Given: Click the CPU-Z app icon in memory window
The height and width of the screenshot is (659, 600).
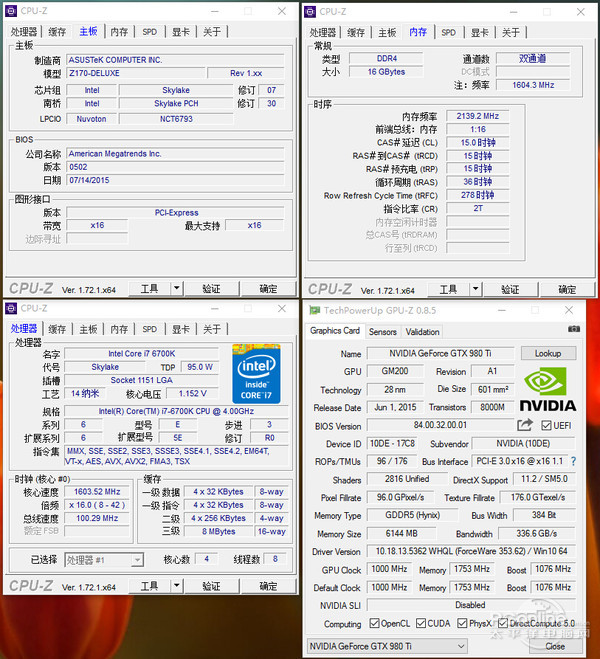Looking at the screenshot, I should pyautogui.click(x=310, y=12).
